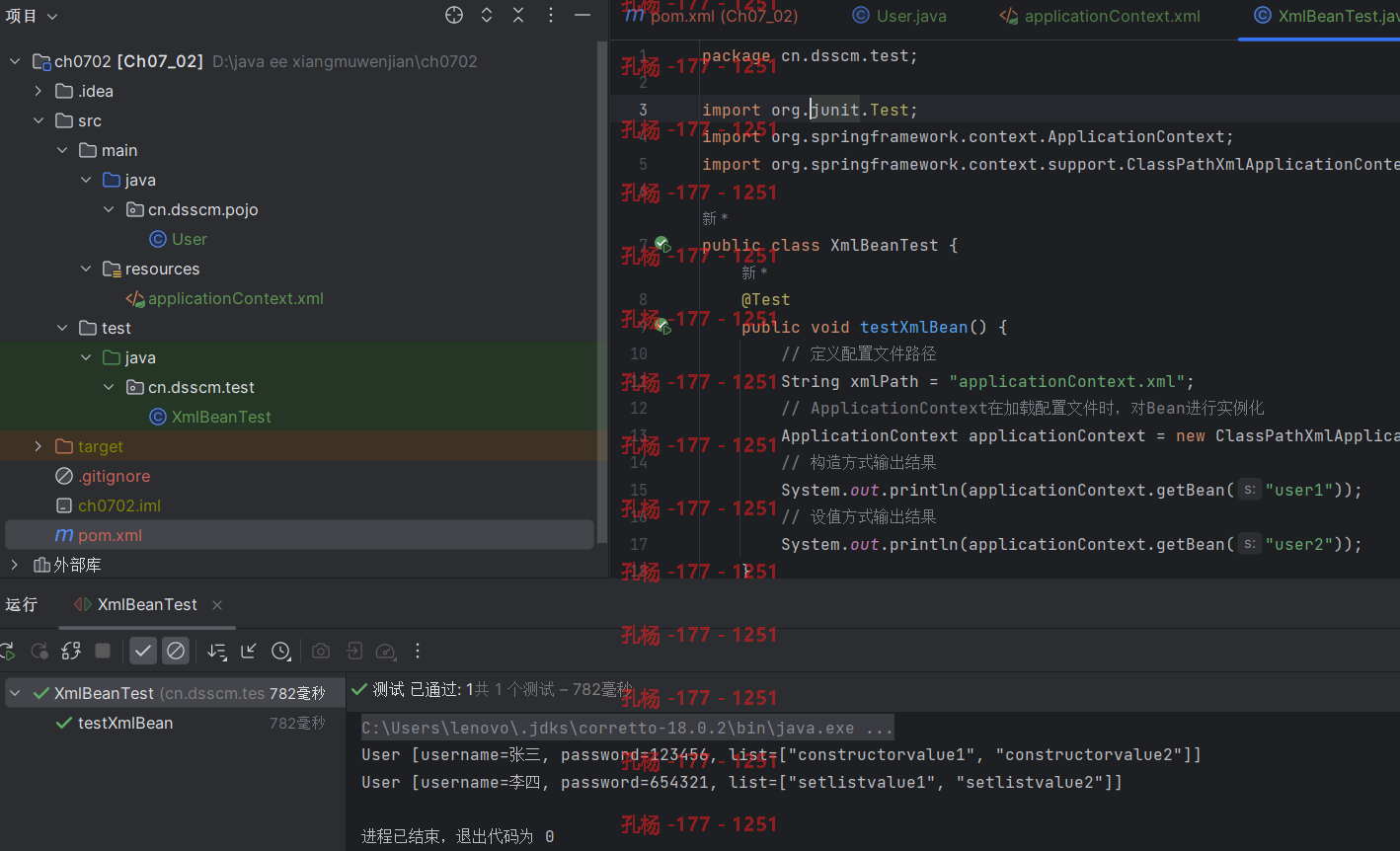Click the import tests arrow icon

[x=249, y=651]
